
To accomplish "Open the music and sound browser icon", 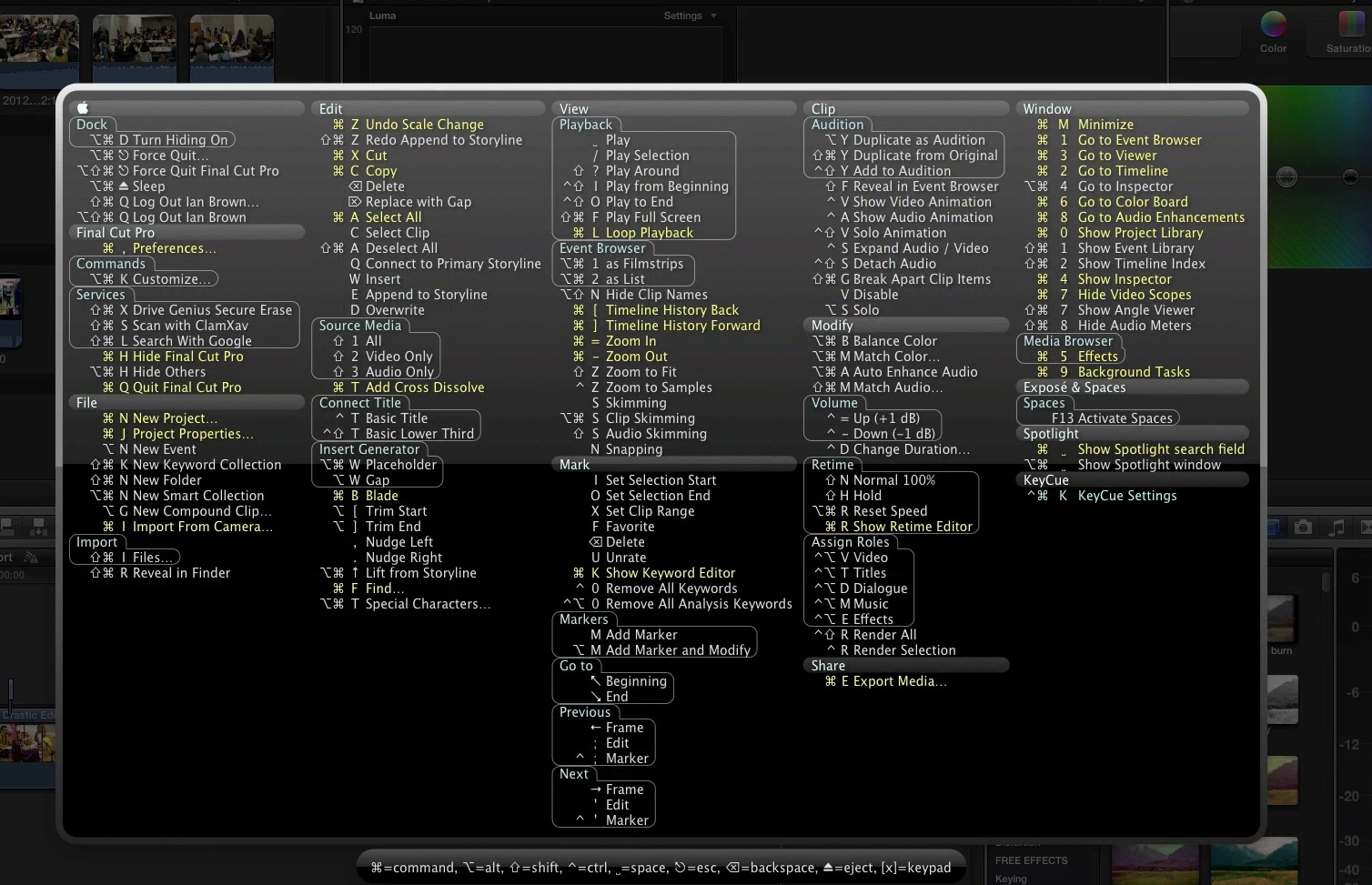I will click(x=1336, y=527).
